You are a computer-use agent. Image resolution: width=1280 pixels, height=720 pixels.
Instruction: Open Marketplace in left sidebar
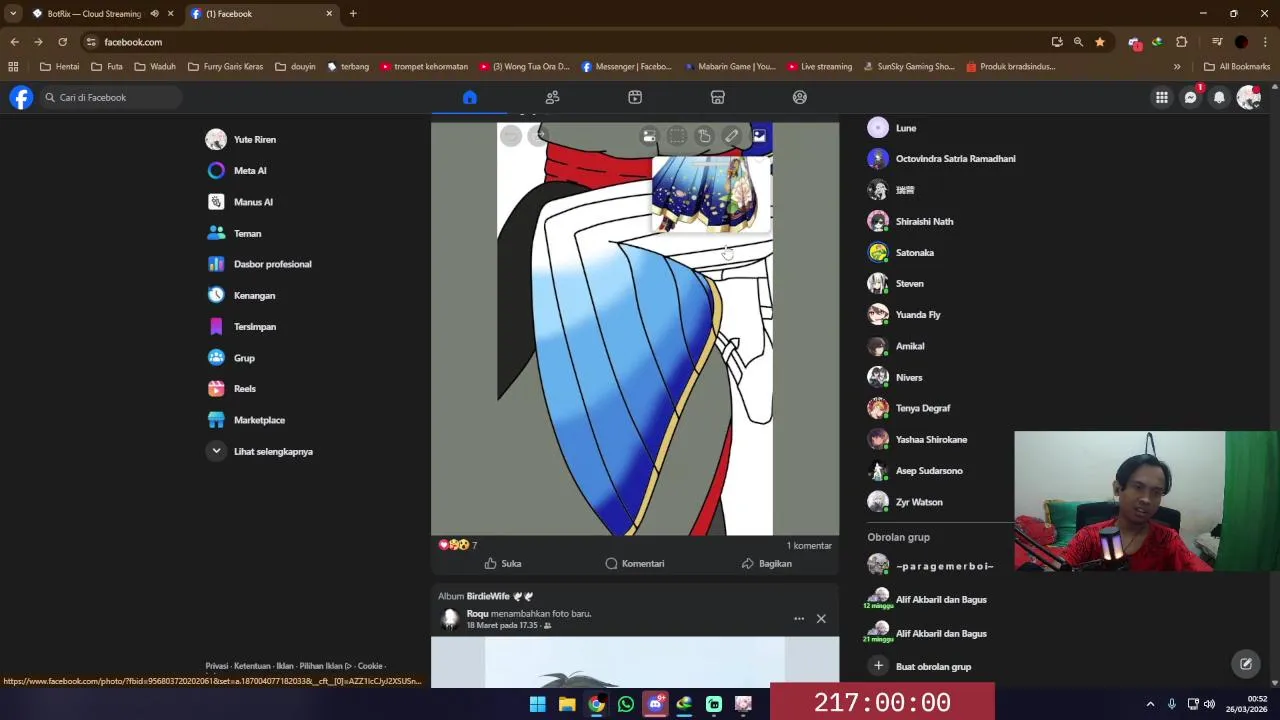258,420
